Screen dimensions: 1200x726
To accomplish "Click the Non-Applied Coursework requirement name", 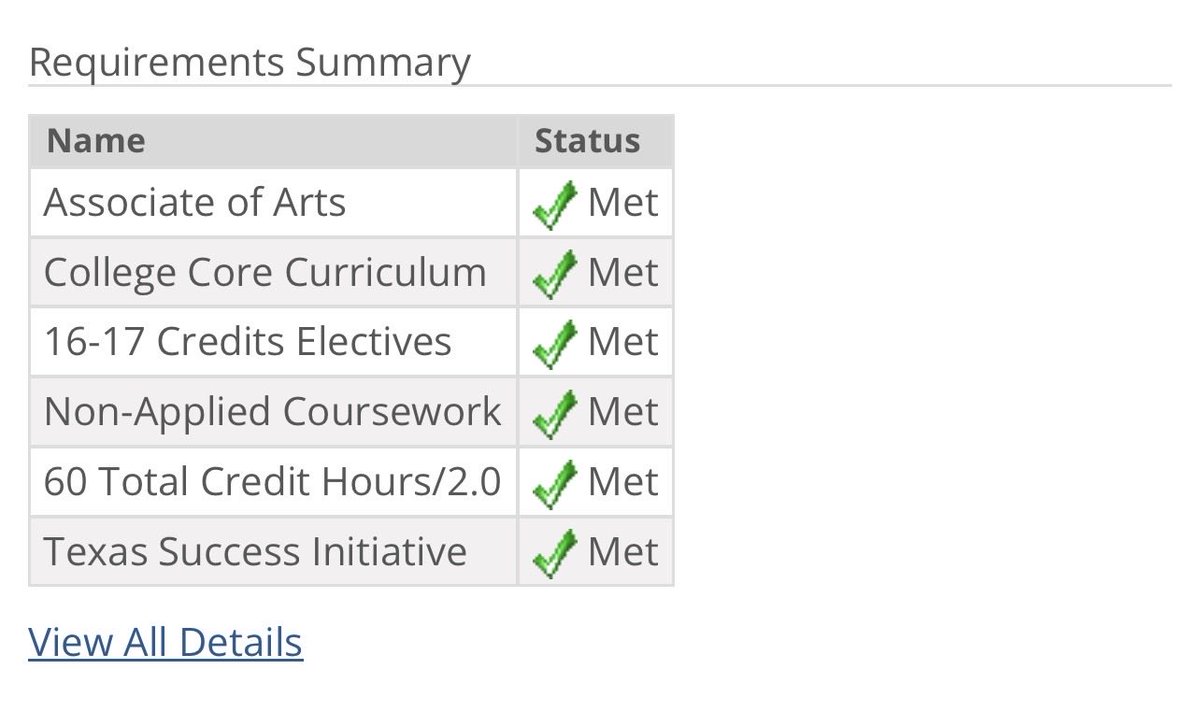I will (273, 413).
